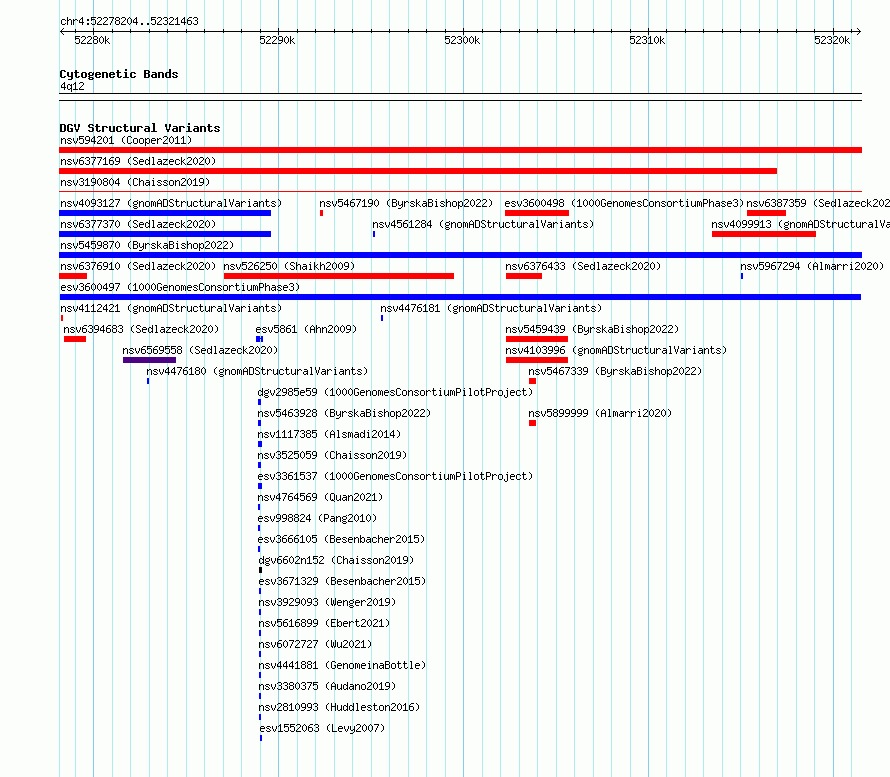The height and width of the screenshot is (777, 890).
Task: Open the nsv4103996 (gnomADStructuralVariants) label
Action: click(x=616, y=350)
